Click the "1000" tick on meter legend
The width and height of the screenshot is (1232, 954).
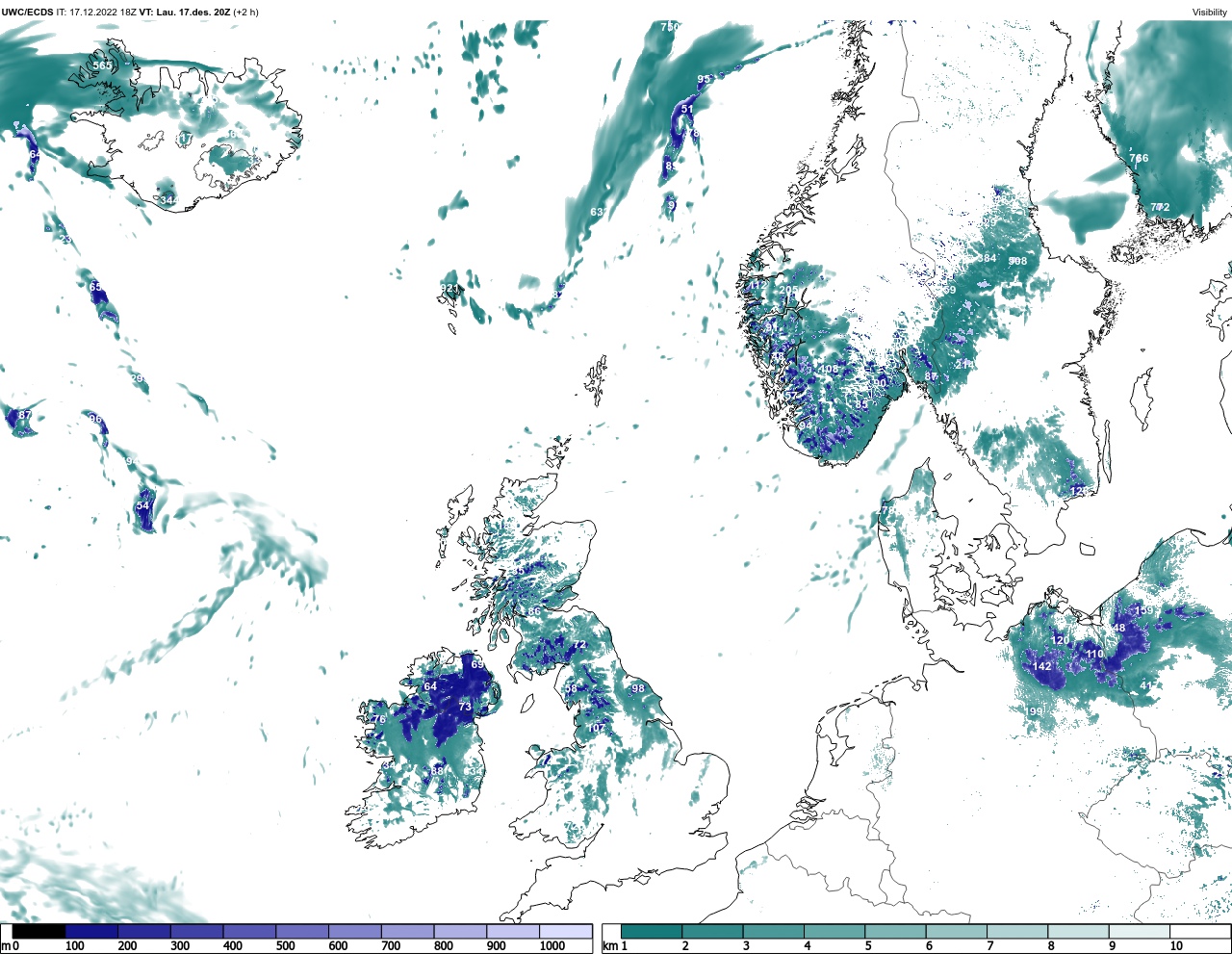(x=552, y=946)
